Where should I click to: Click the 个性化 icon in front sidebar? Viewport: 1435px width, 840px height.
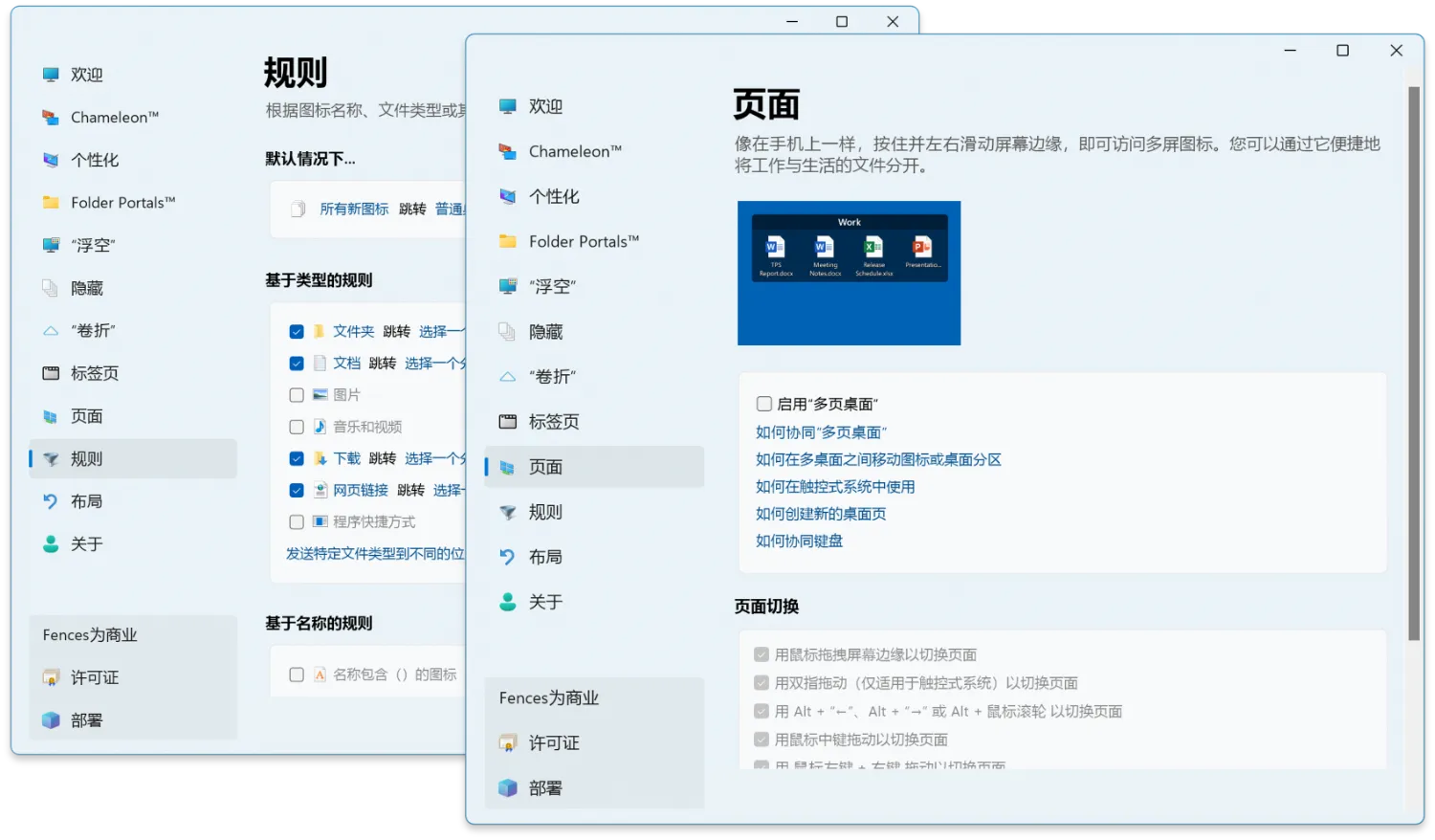507,196
